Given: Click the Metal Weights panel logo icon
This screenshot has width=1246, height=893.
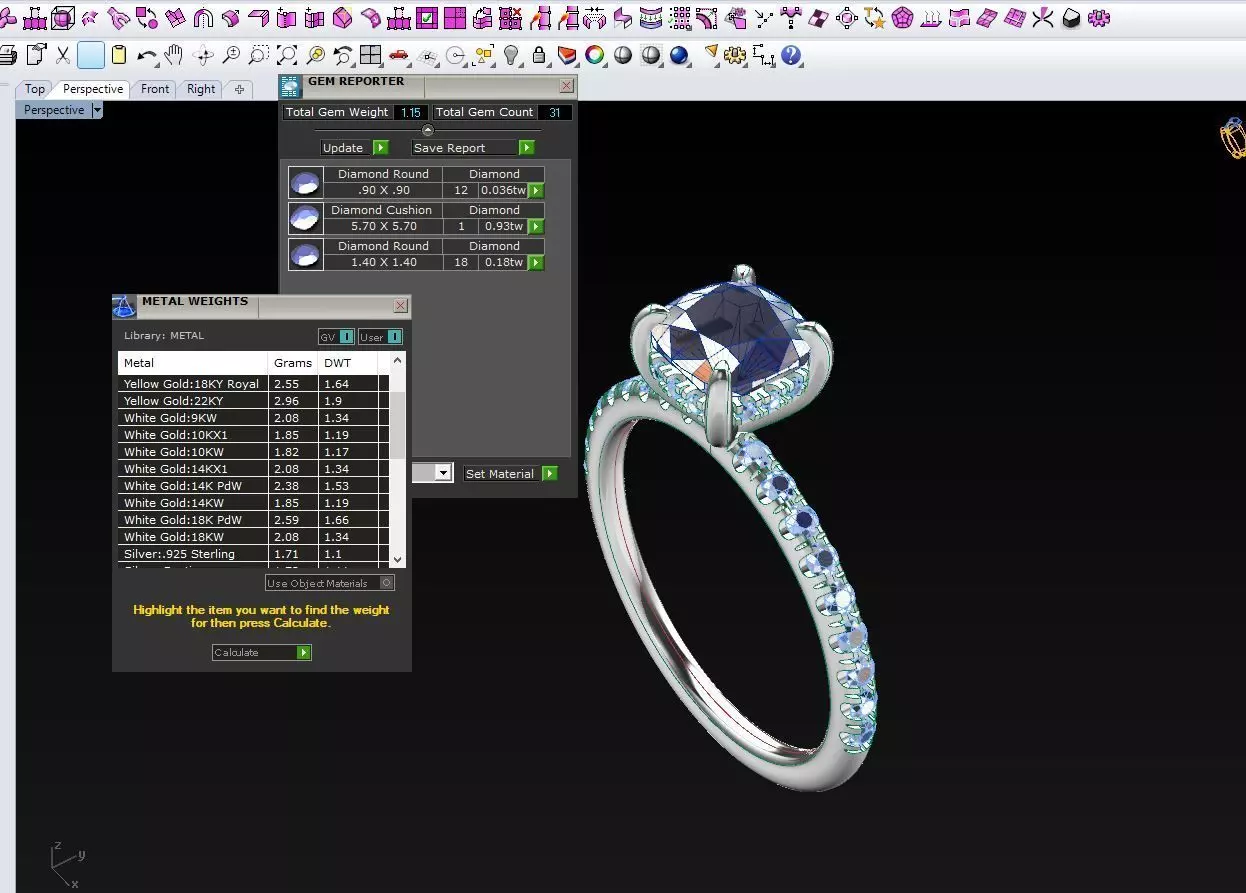Looking at the screenshot, I should tap(124, 306).
